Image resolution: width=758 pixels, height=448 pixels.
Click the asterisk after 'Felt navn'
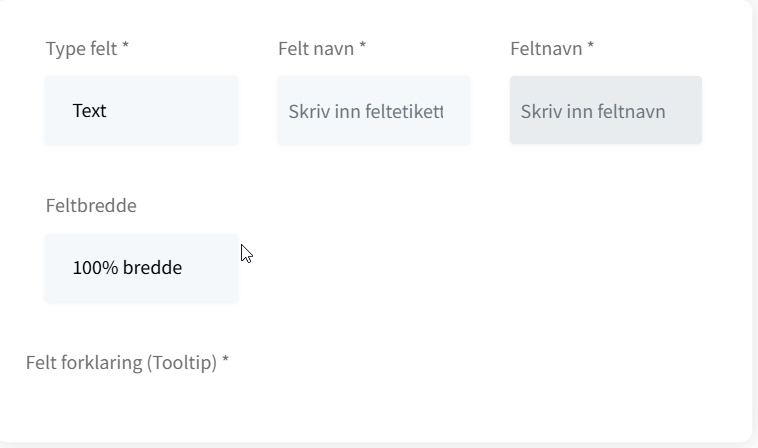pyautogui.click(x=363, y=45)
